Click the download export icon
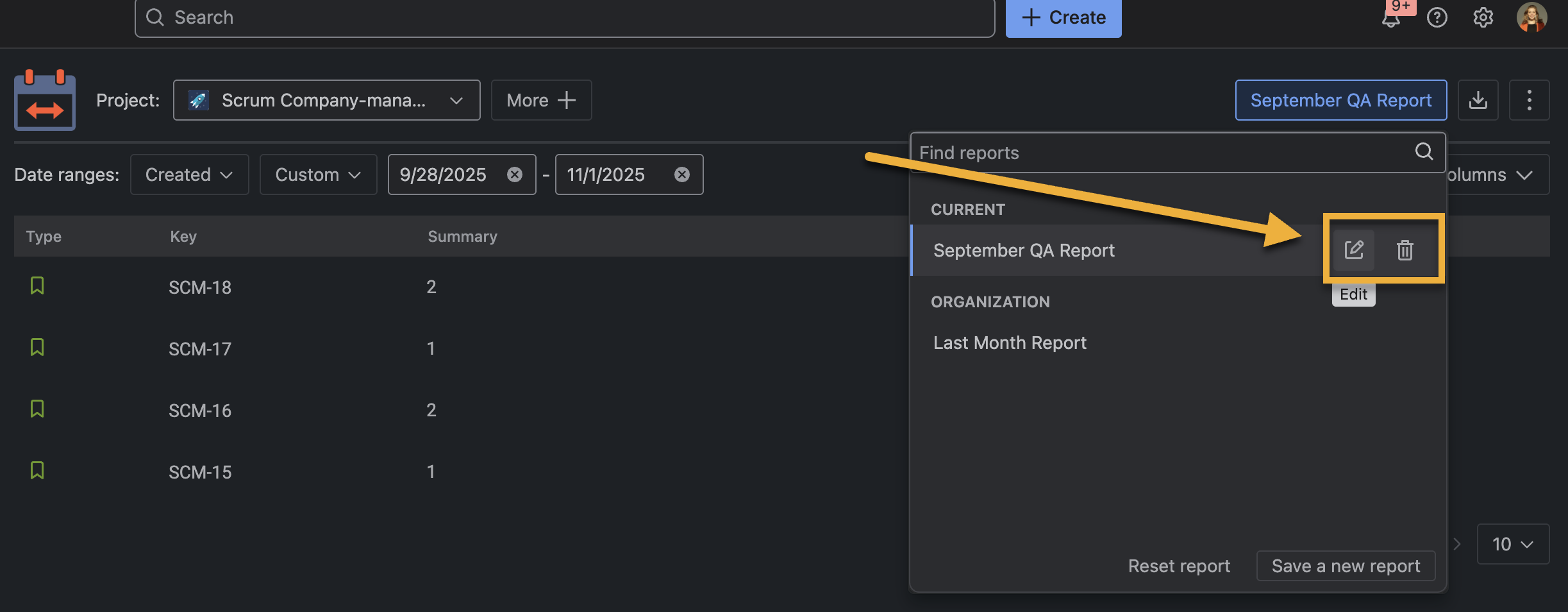This screenshot has height=612, width=1568. [x=1478, y=100]
